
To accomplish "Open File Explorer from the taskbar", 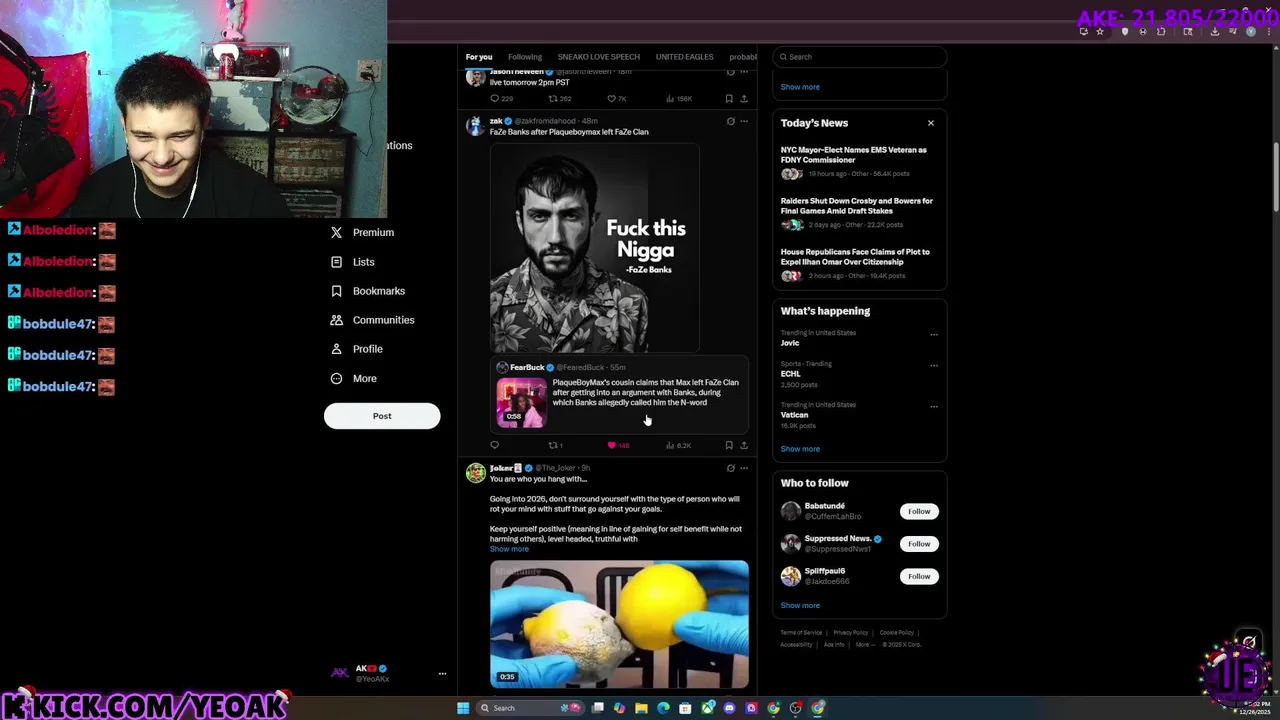I will (x=641, y=708).
